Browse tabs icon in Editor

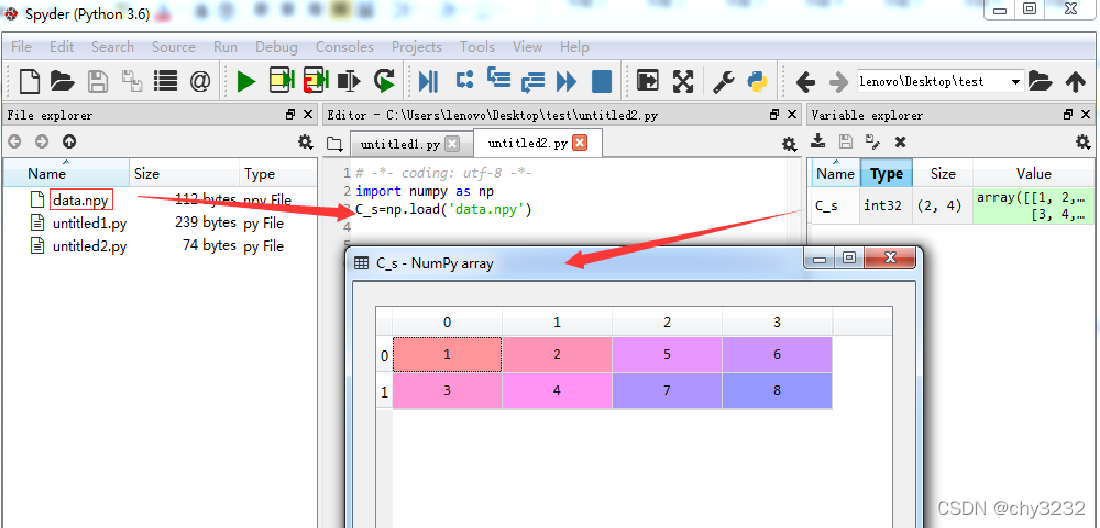335,144
